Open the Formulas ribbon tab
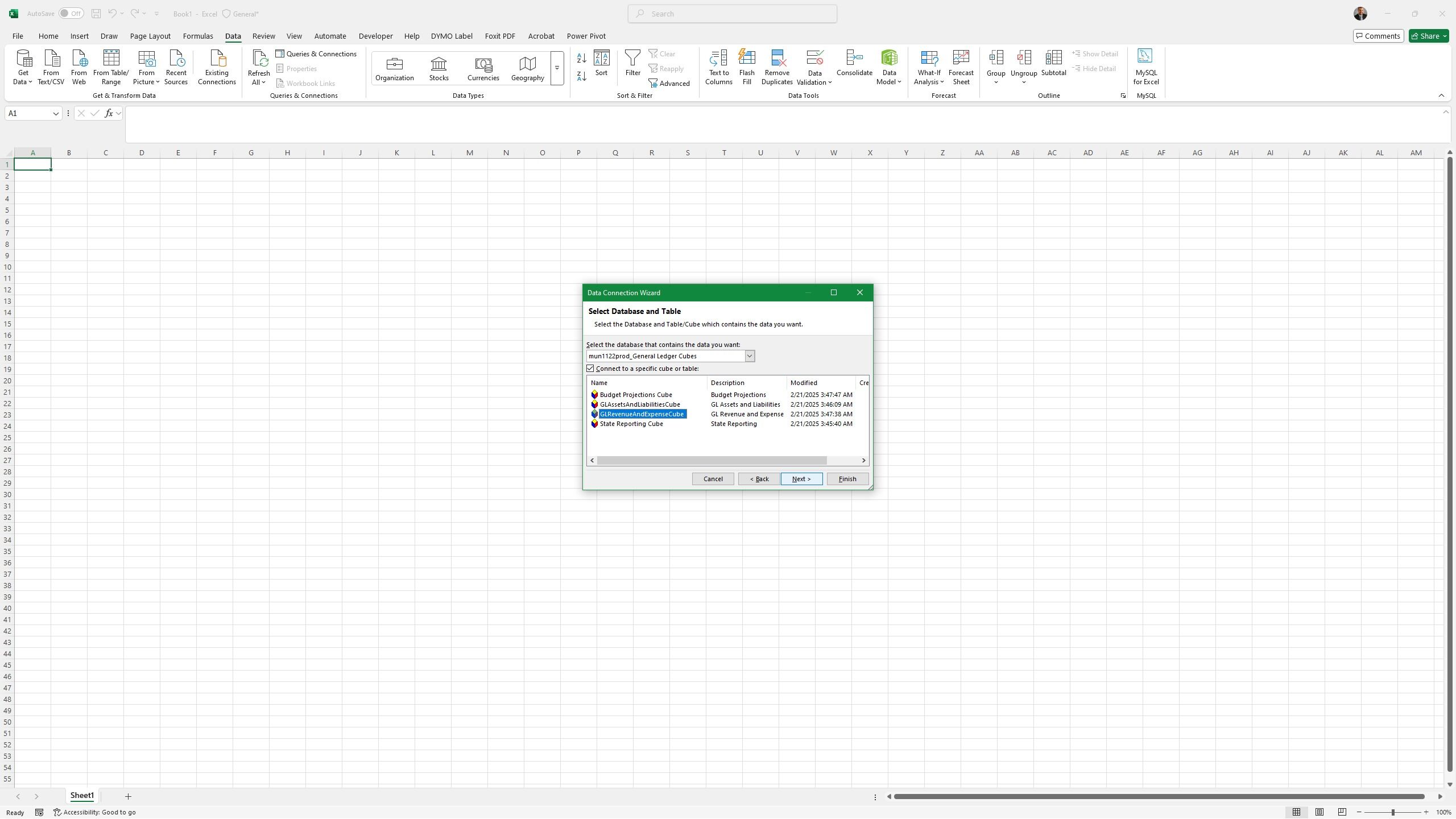This screenshot has width=1456, height=819. [x=198, y=36]
